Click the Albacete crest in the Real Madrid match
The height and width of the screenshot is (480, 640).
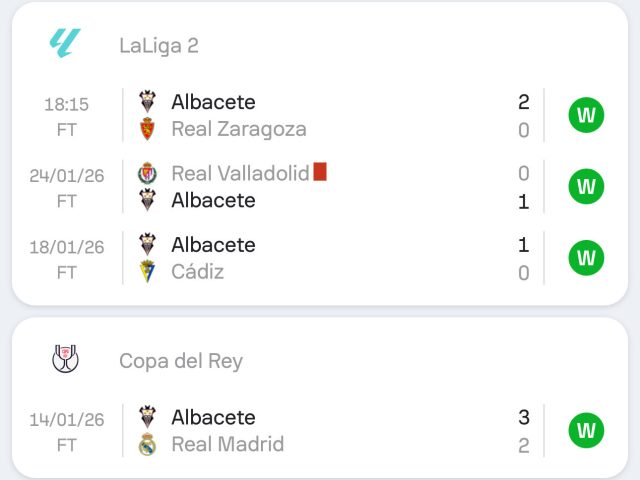pyautogui.click(x=148, y=417)
